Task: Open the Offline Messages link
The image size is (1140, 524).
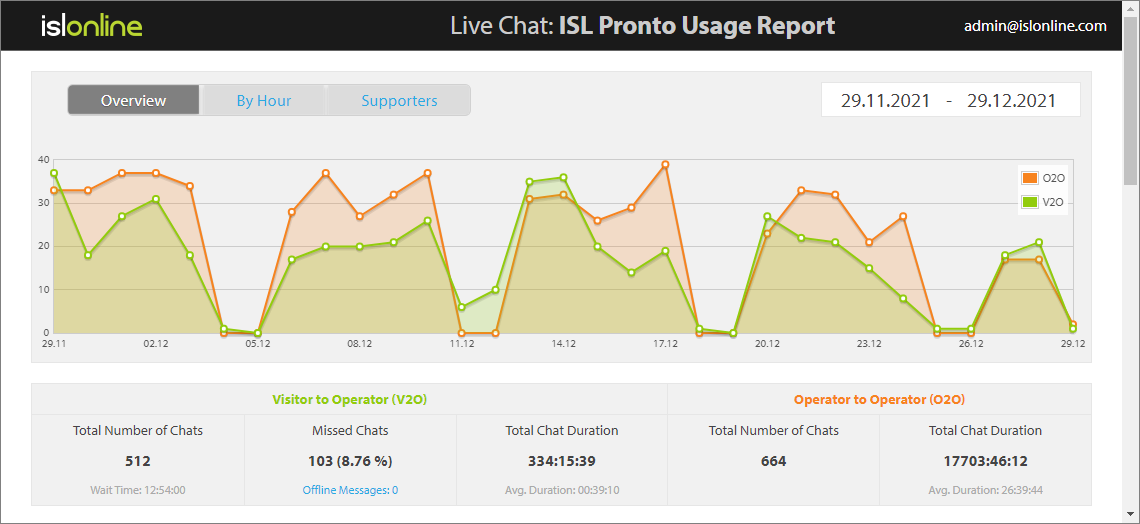Action: tap(350, 490)
